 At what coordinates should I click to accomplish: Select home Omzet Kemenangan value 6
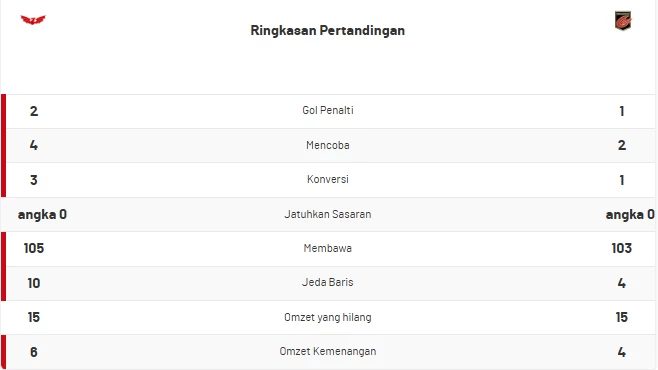(x=34, y=352)
